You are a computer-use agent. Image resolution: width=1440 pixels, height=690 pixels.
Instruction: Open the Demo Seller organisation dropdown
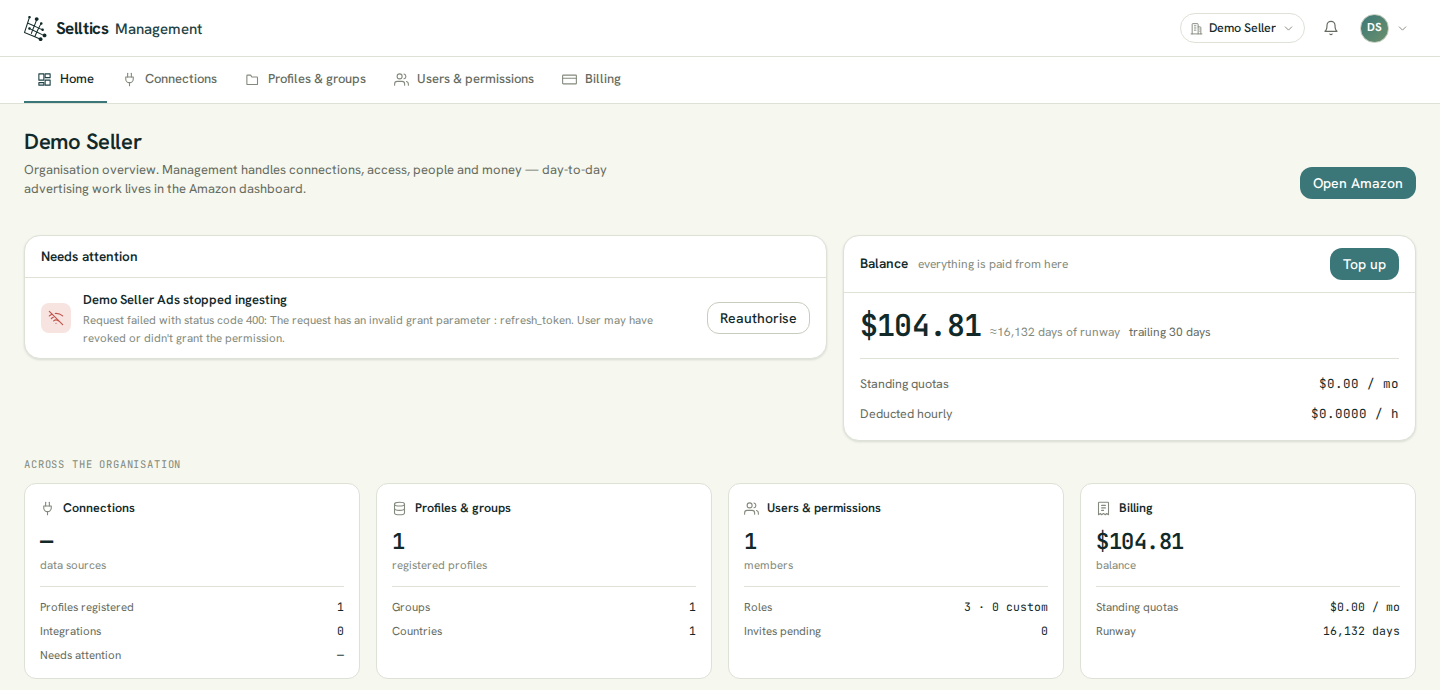point(1242,28)
